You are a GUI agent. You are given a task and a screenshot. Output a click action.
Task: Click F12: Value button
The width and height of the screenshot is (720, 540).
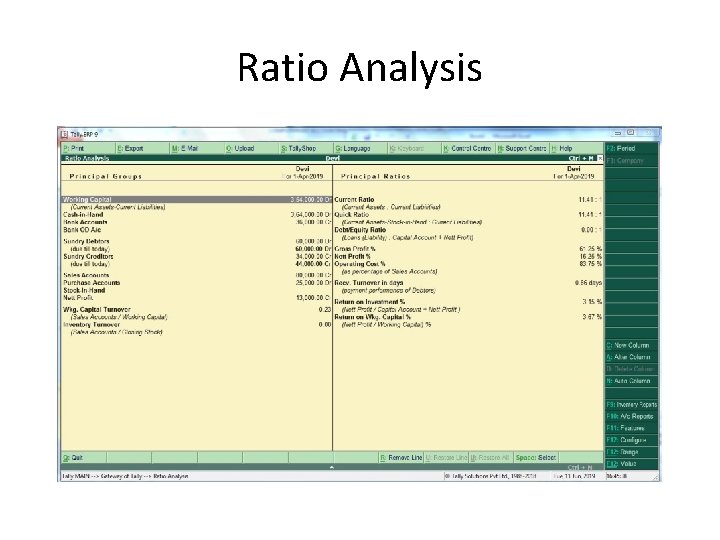point(631,464)
